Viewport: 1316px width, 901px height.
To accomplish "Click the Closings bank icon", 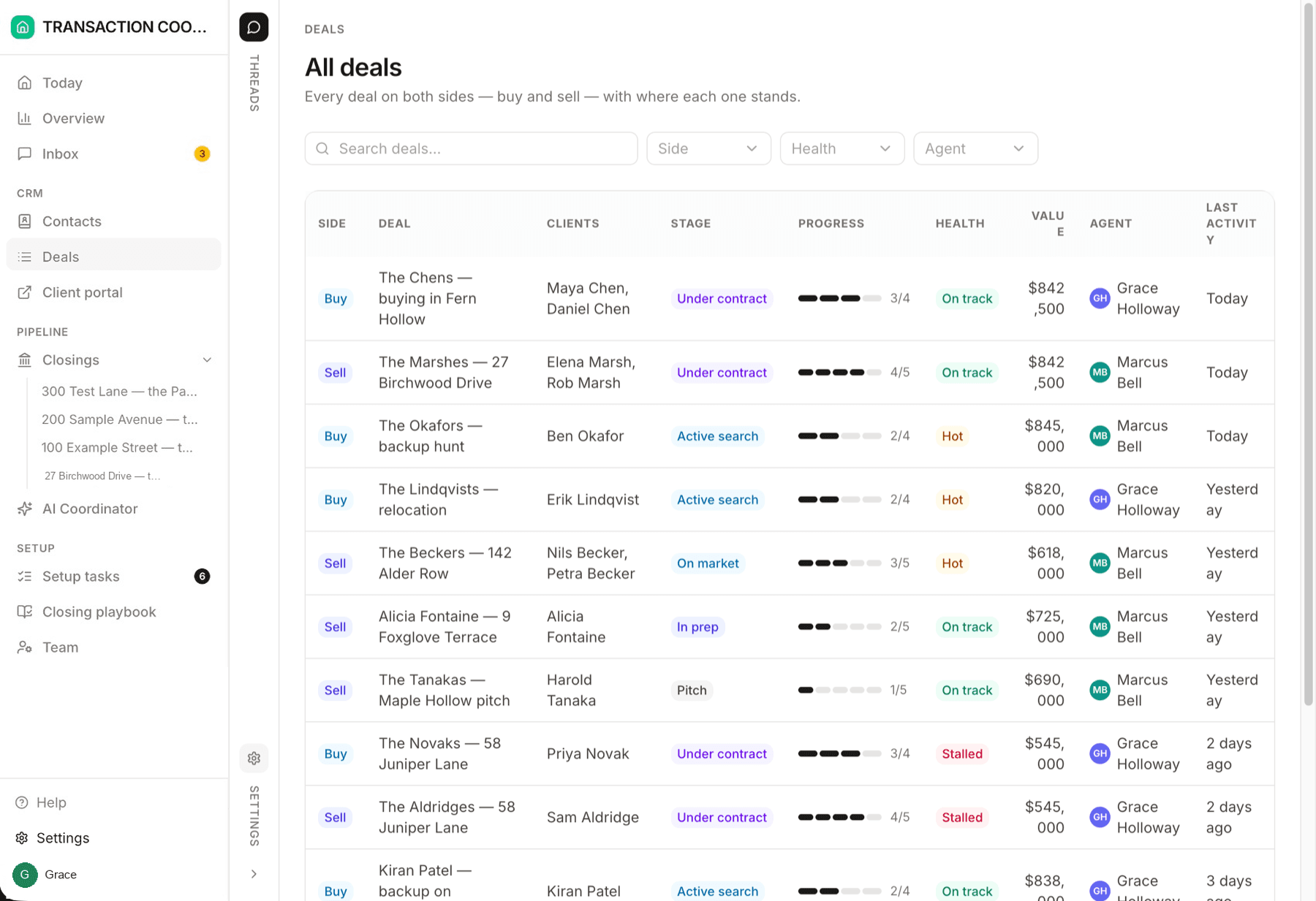I will 25,360.
